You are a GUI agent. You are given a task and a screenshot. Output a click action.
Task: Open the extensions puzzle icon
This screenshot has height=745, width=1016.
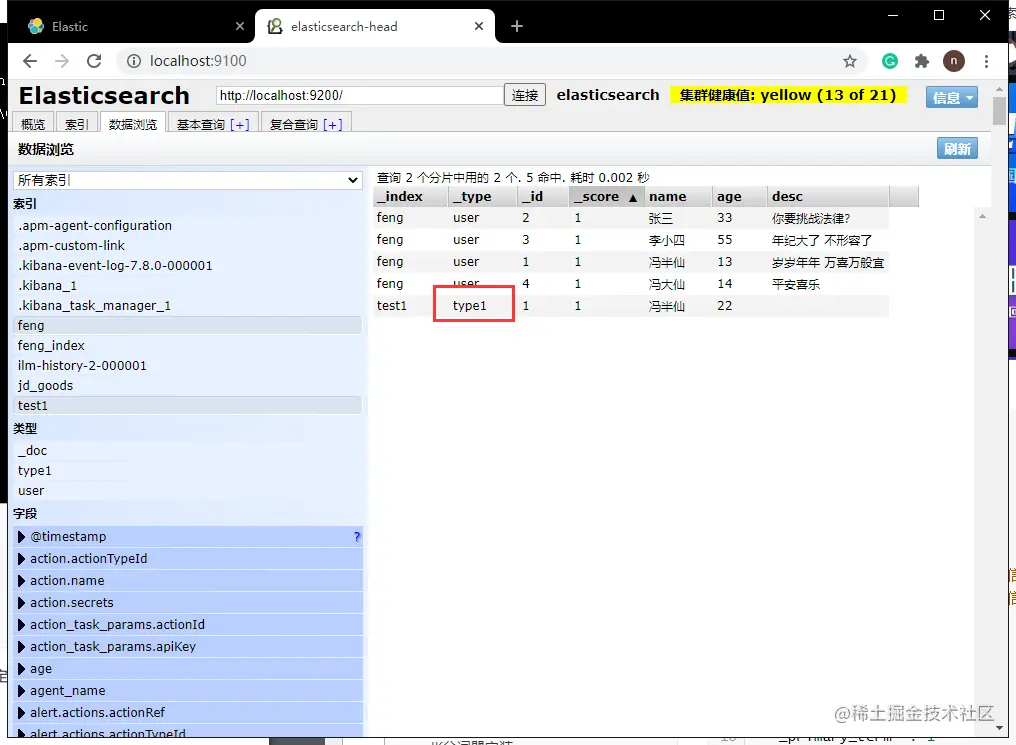click(921, 61)
